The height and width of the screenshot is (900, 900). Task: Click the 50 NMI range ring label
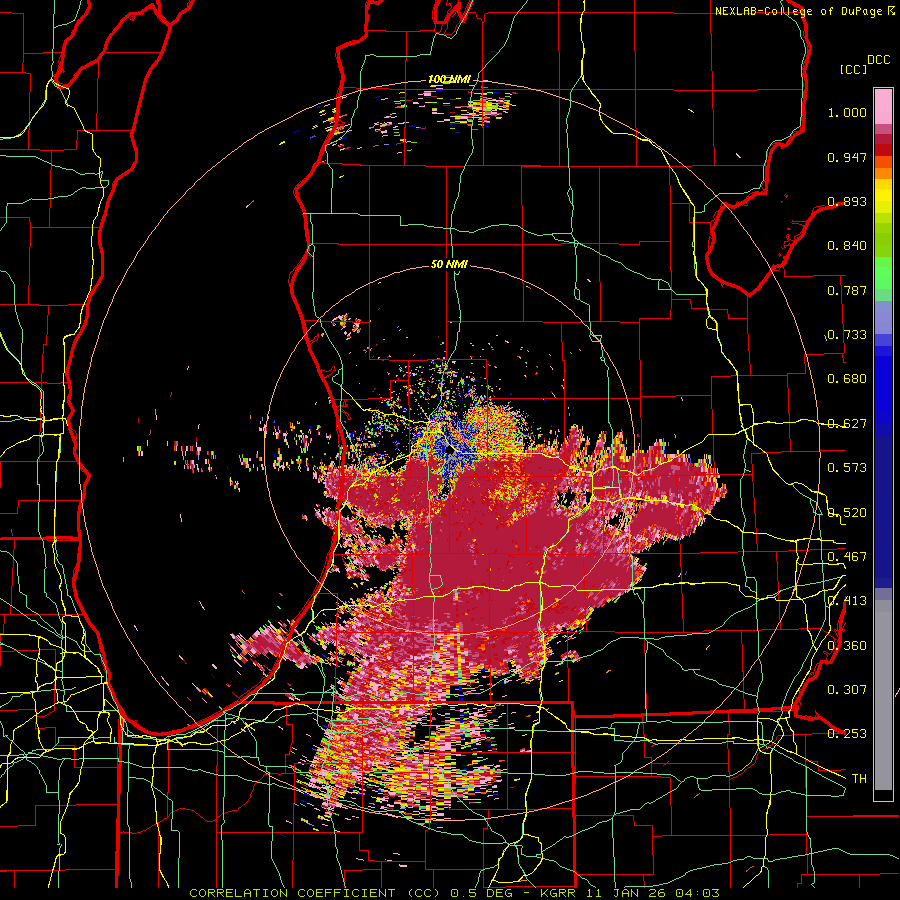(449, 264)
